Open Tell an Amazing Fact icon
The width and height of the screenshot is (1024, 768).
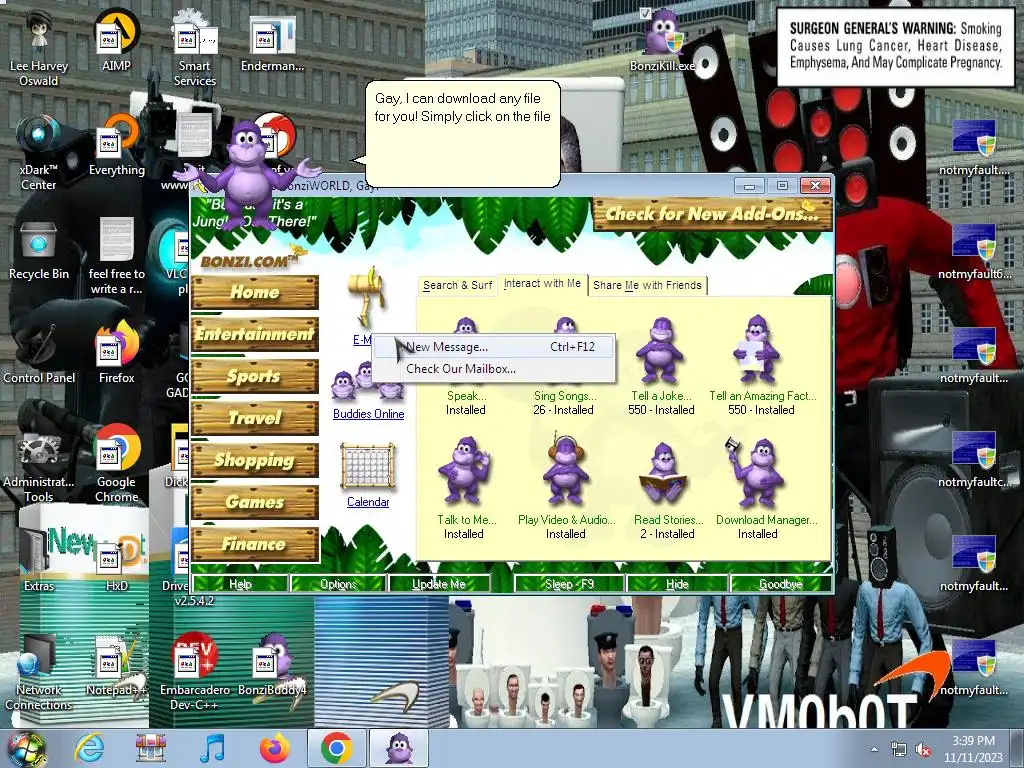tap(756, 349)
